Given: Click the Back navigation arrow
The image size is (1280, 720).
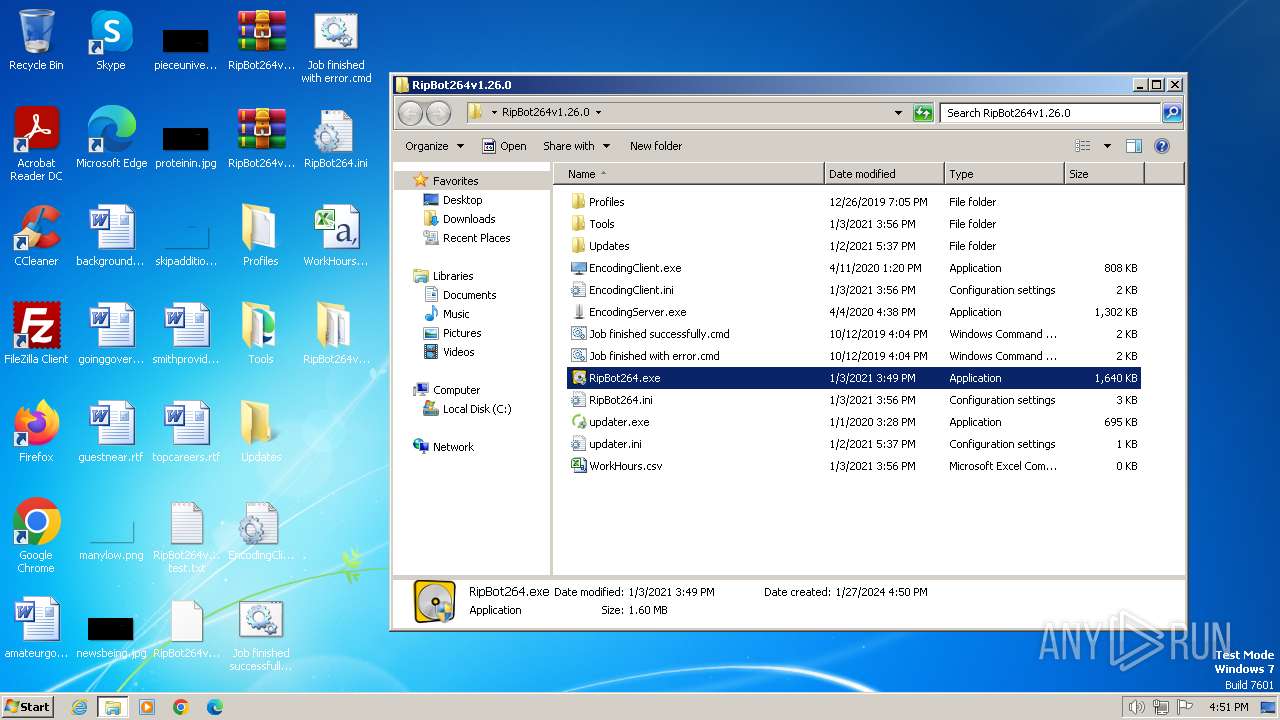Looking at the screenshot, I should tap(410, 113).
